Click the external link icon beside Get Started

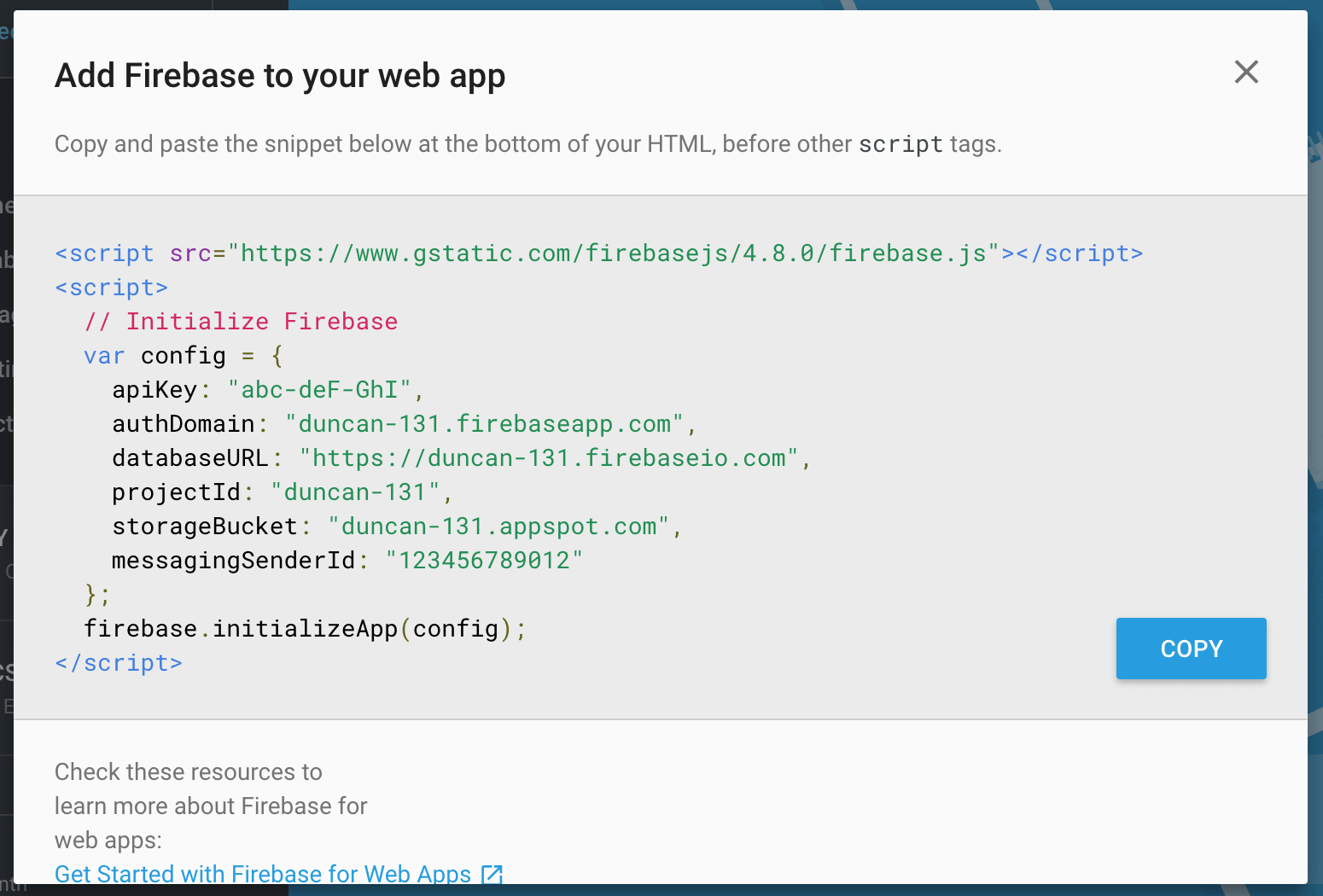tap(492, 874)
